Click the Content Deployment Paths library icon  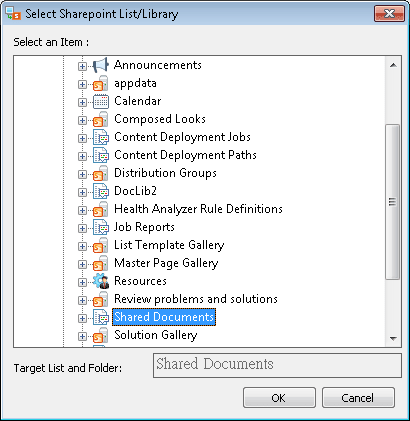[101, 155]
